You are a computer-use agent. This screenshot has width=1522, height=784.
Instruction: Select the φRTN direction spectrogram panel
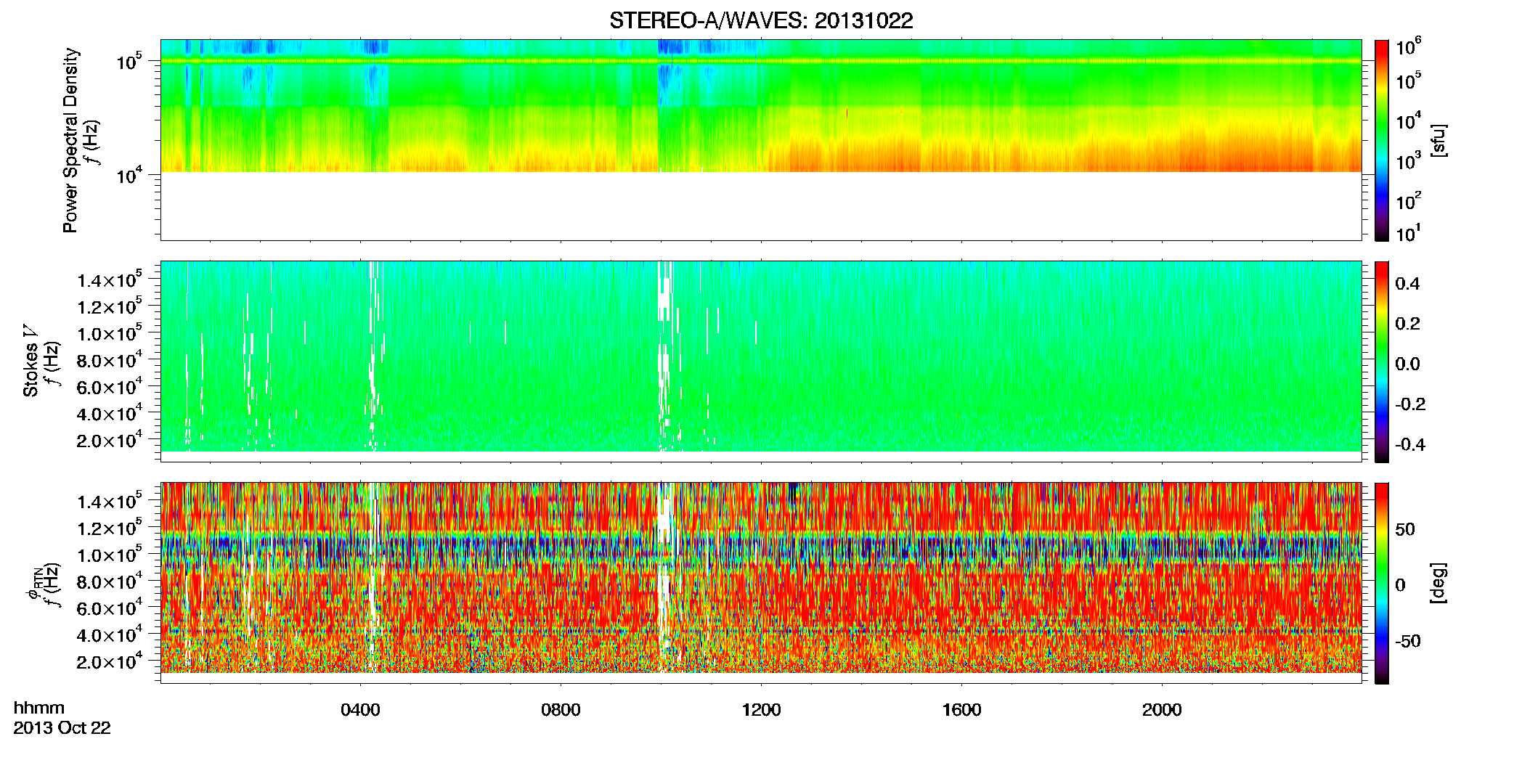pyautogui.click(x=761, y=582)
